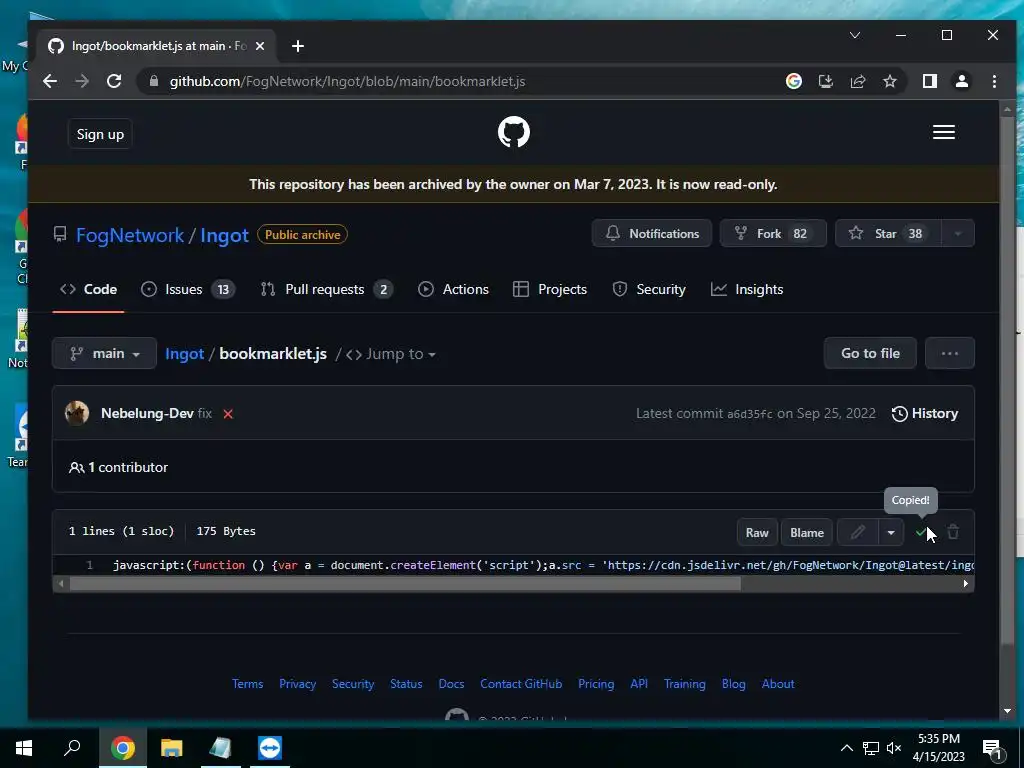
Task: Click the Pricing footer link
Action: (596, 684)
